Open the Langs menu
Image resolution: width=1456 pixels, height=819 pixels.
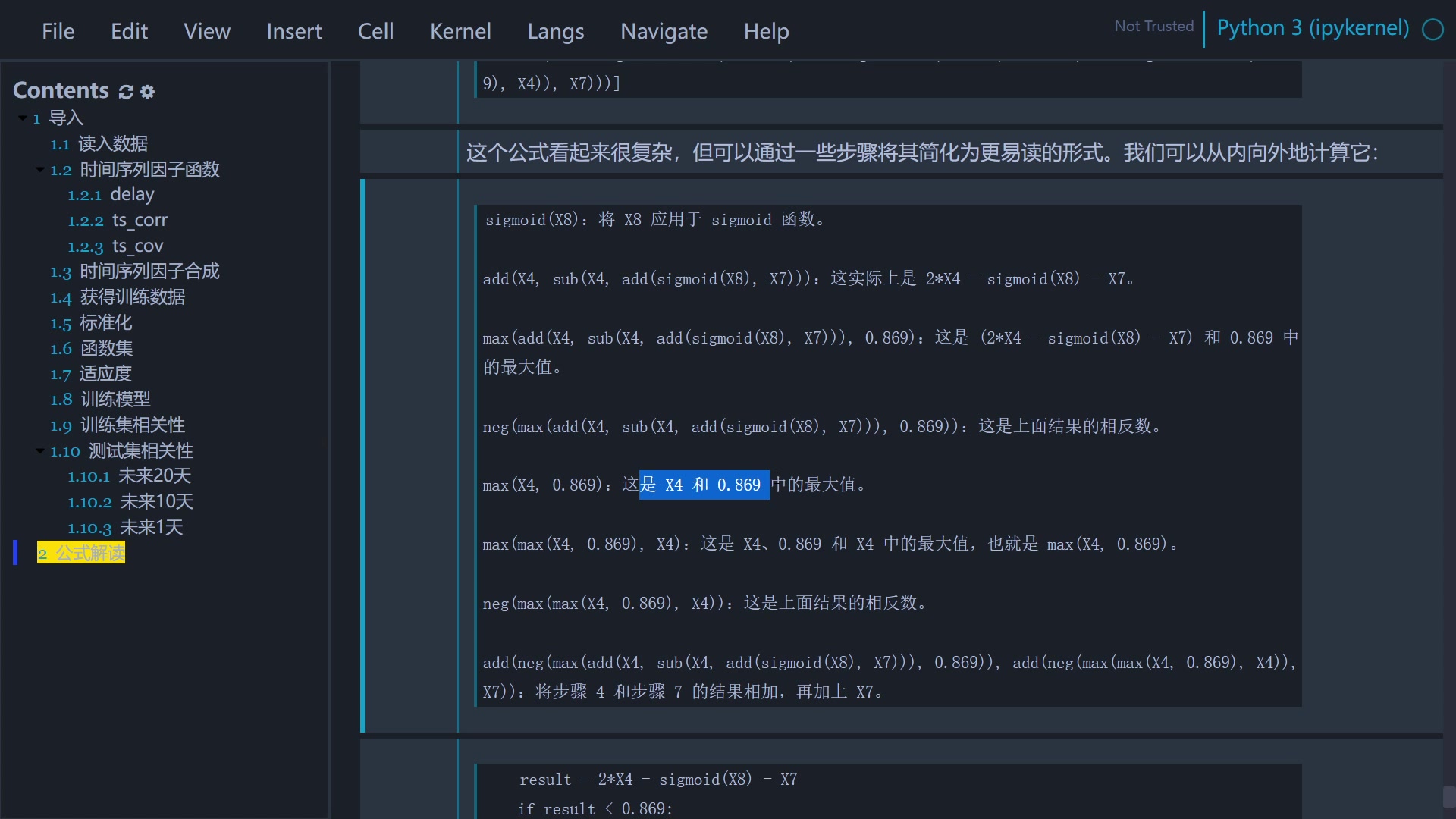[556, 31]
